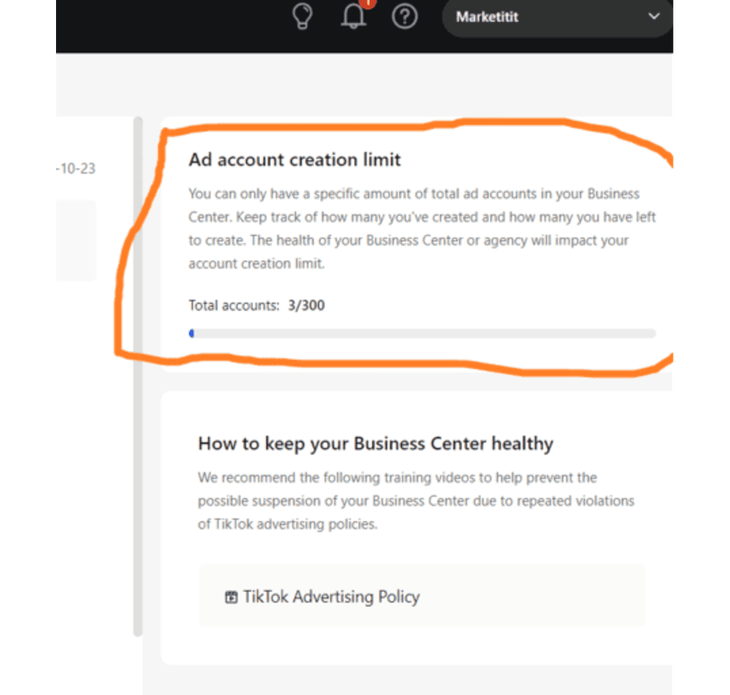Click the 'Total accounts:' label
Screen dimensions: 730x695
click(234, 305)
